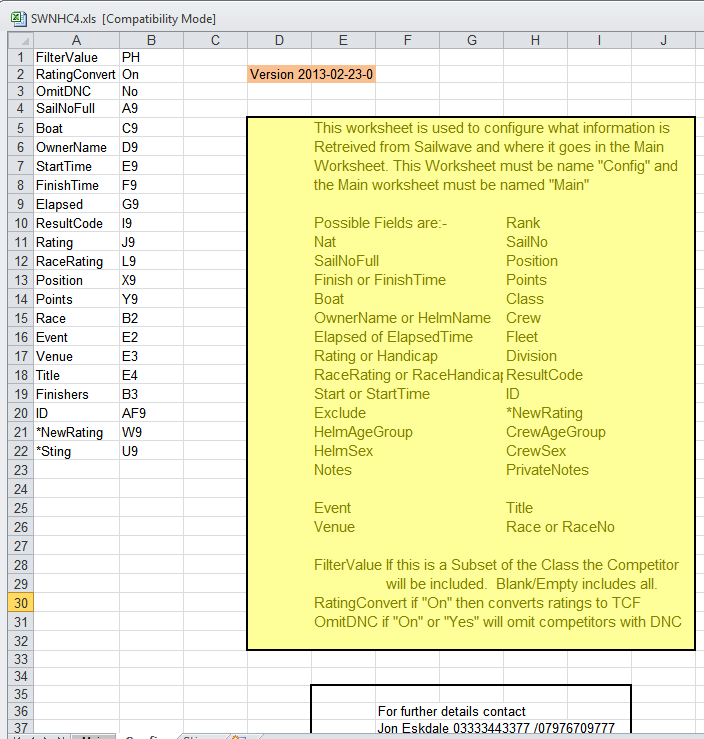Click the Select All corner of the grid
This screenshot has width=704, height=739.
[21, 41]
